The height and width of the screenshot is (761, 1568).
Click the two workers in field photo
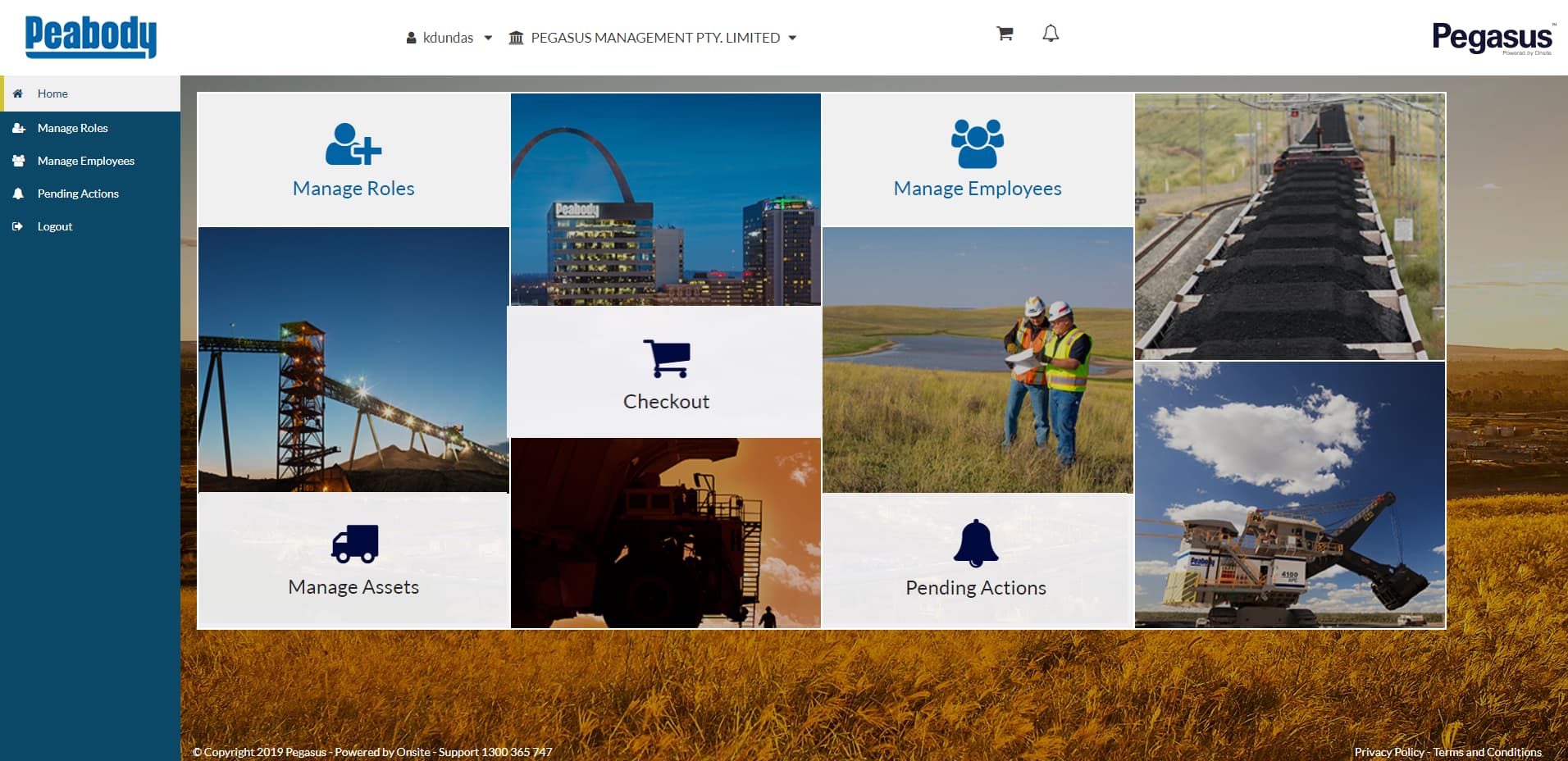click(x=978, y=360)
